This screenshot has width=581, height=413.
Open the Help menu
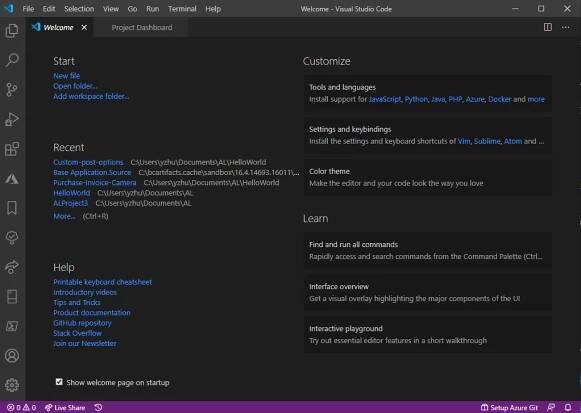(213, 9)
